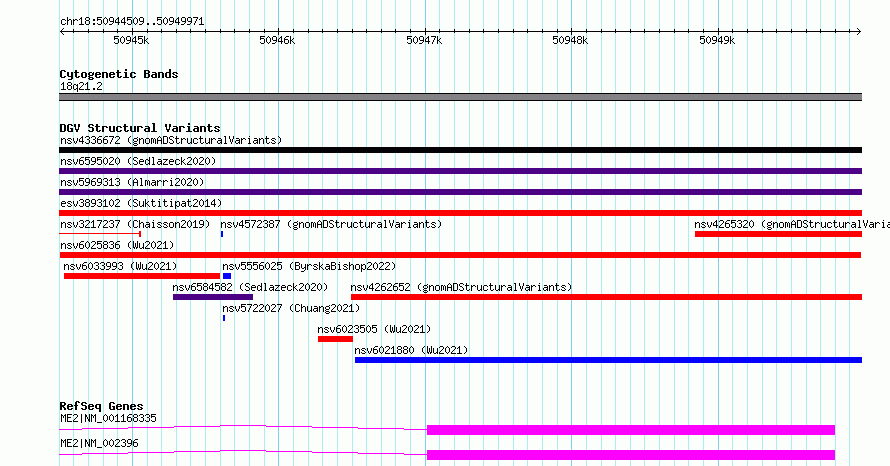Viewport: 890px width, 466px height.
Task: Select the nsv6025836 (Wu2021) label
Action: [x=117, y=245]
